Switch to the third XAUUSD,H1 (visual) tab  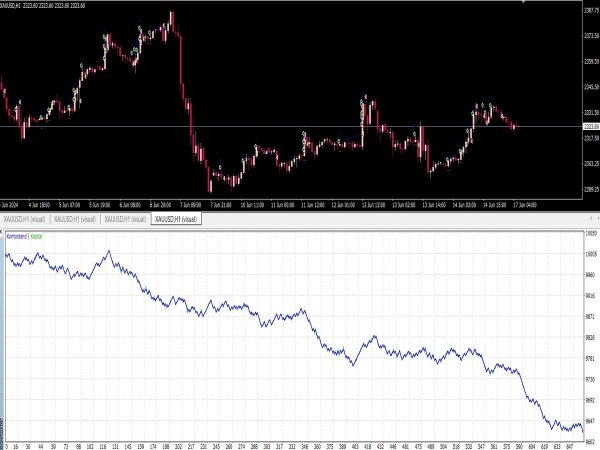tap(126, 219)
